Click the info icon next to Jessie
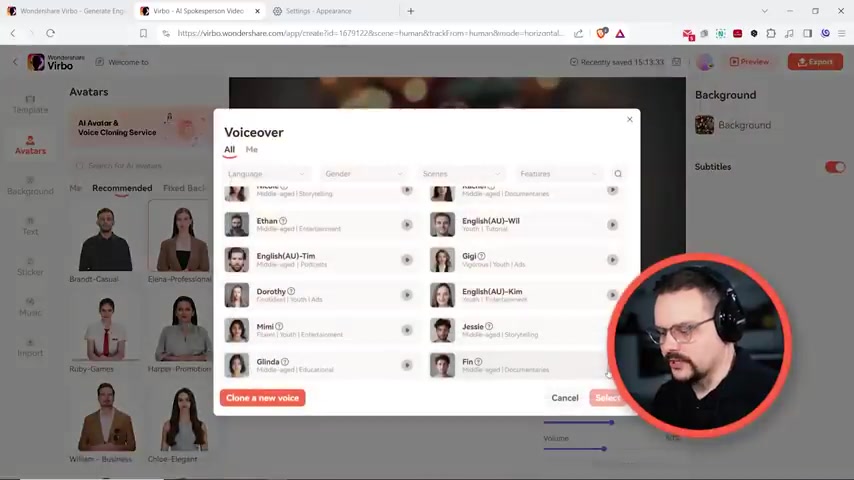 point(489,326)
